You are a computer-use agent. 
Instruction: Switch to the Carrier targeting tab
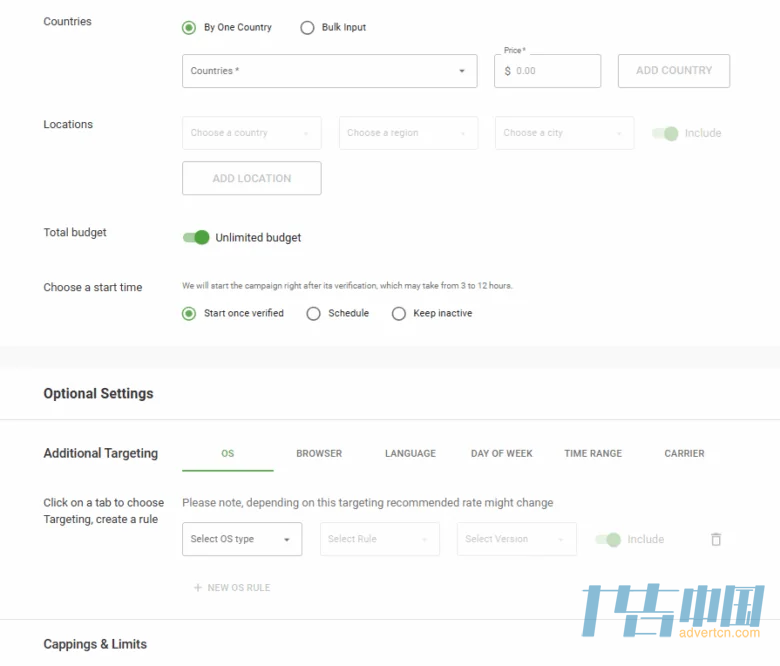click(684, 454)
